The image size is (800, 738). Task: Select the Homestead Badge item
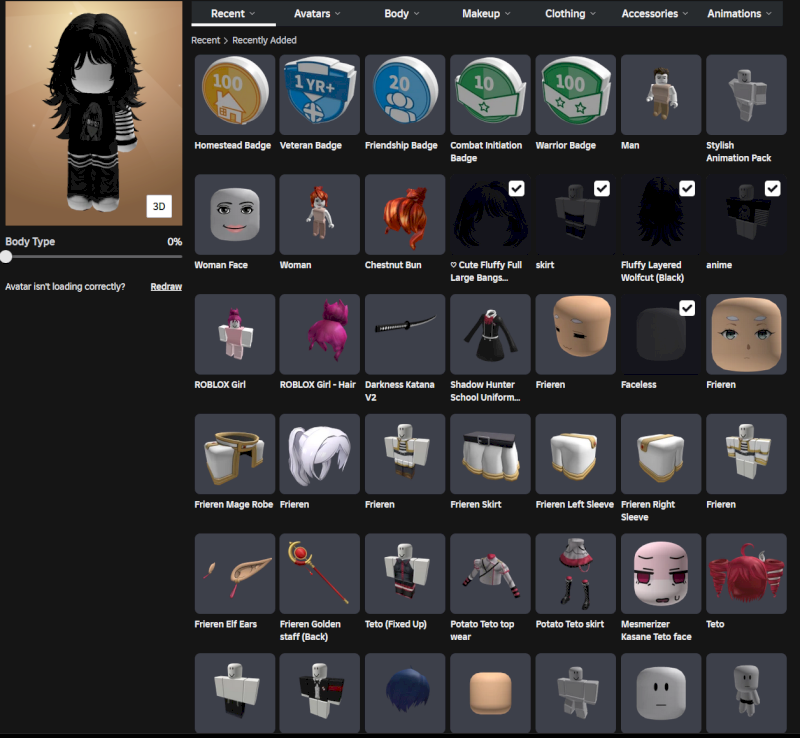(x=235, y=95)
